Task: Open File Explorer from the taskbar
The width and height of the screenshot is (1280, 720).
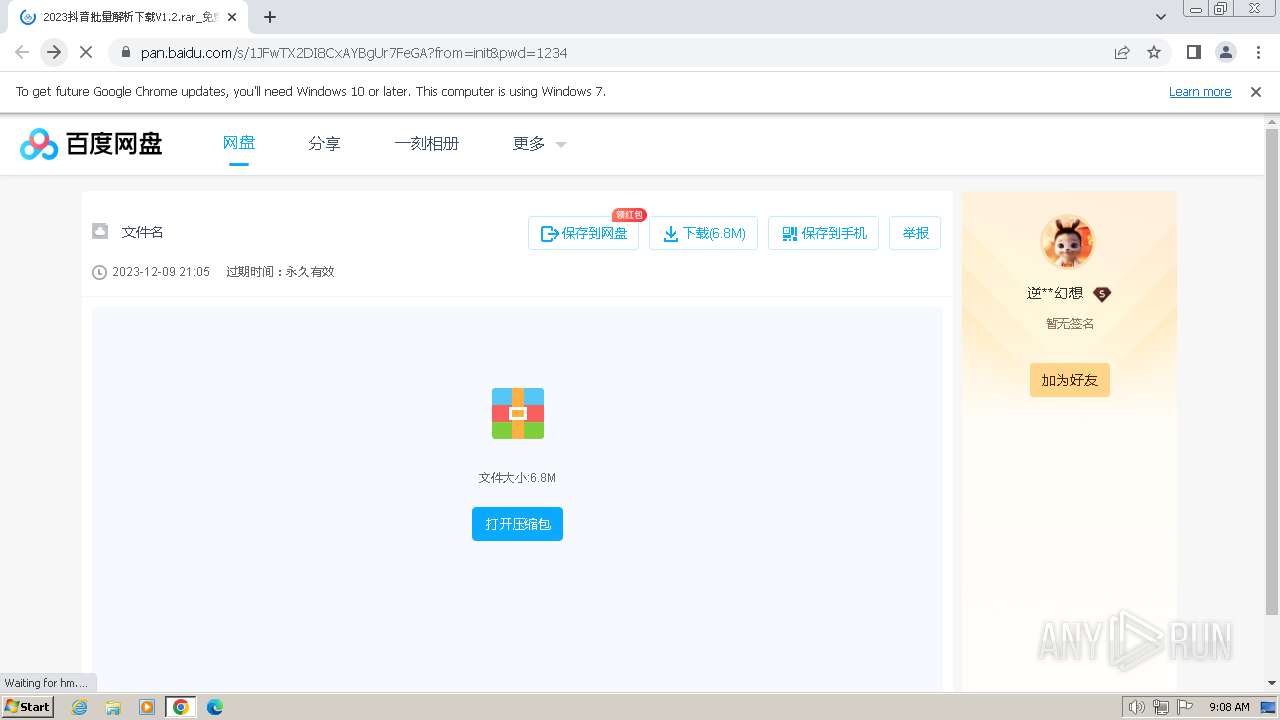Action: tap(113, 707)
